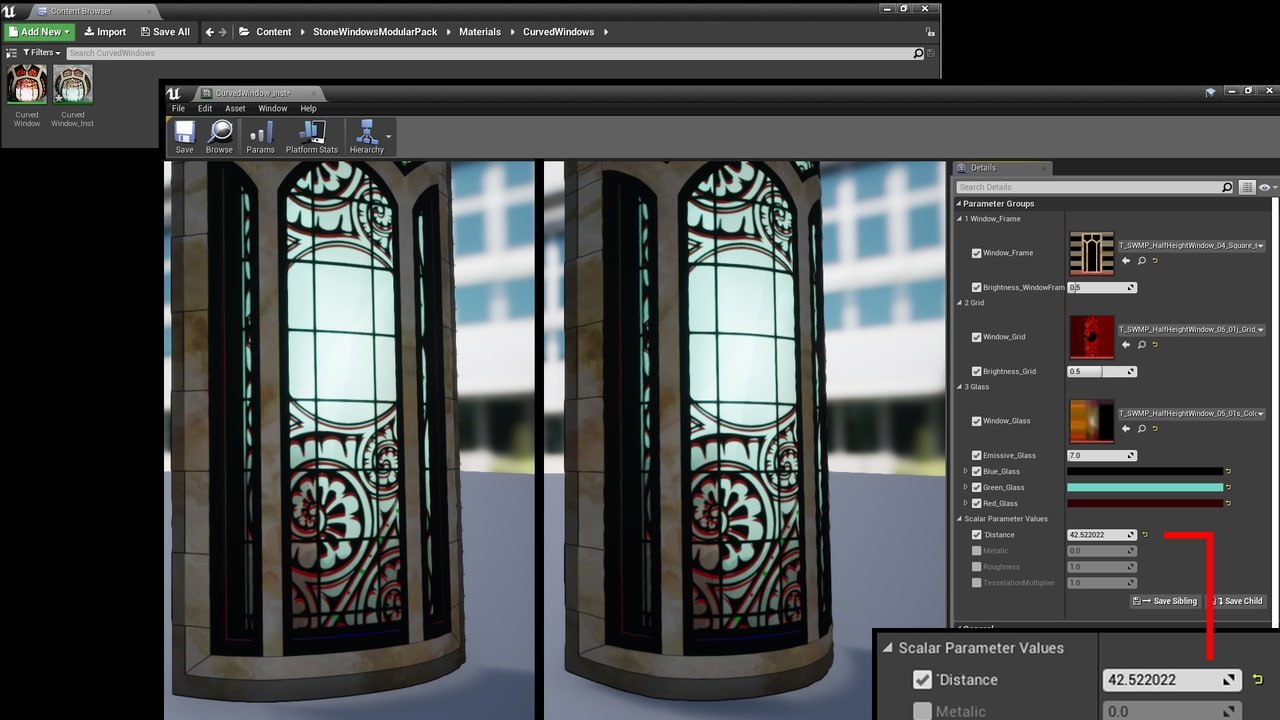
Task: Open the Hierarchy view from the toolbar
Action: click(367, 135)
